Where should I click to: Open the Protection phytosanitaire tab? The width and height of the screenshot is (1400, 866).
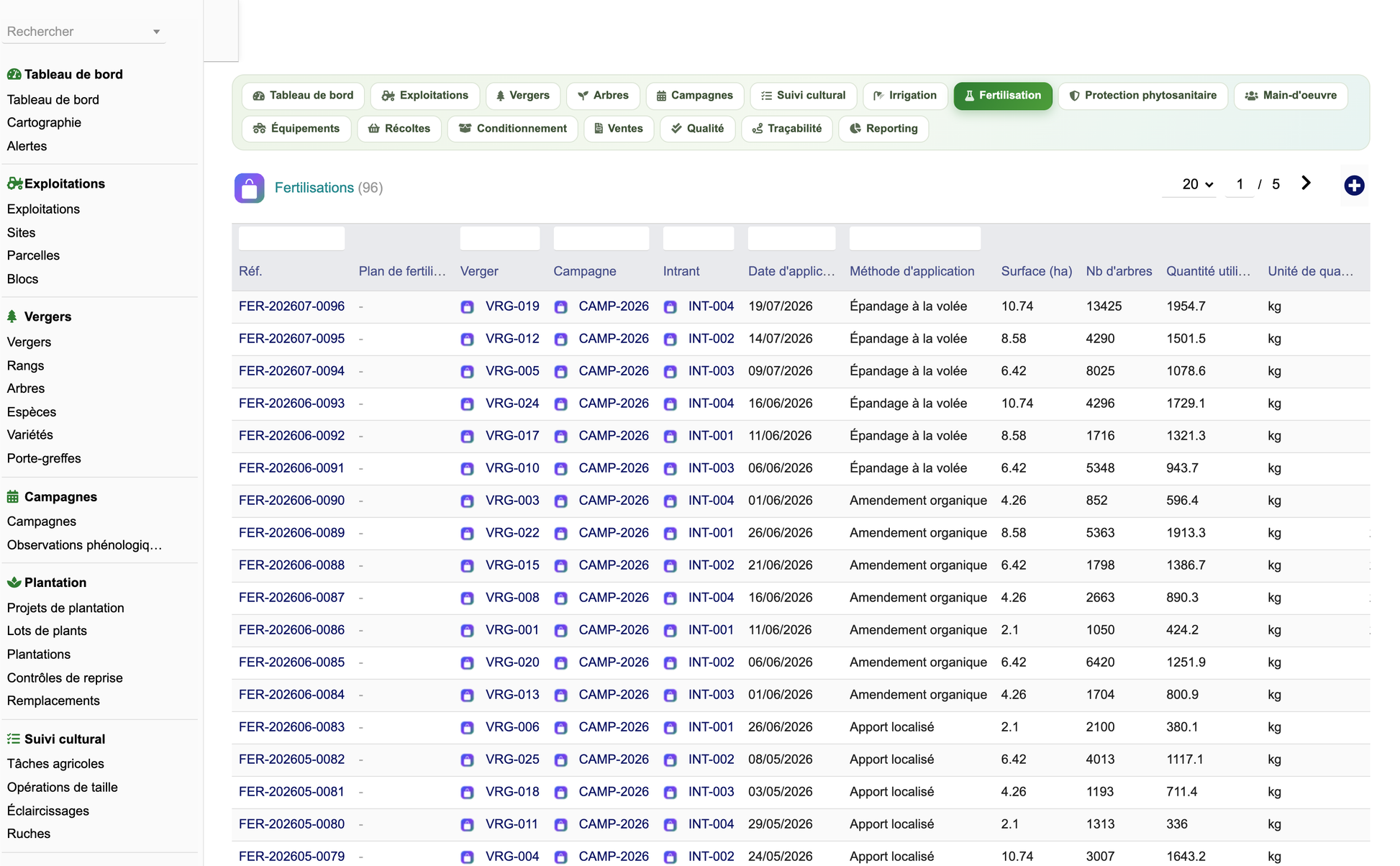[1143, 96]
